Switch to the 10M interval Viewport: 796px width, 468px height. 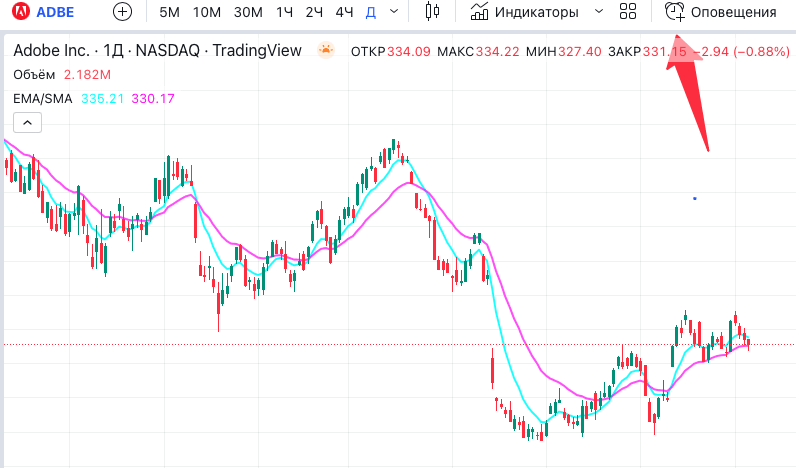207,12
